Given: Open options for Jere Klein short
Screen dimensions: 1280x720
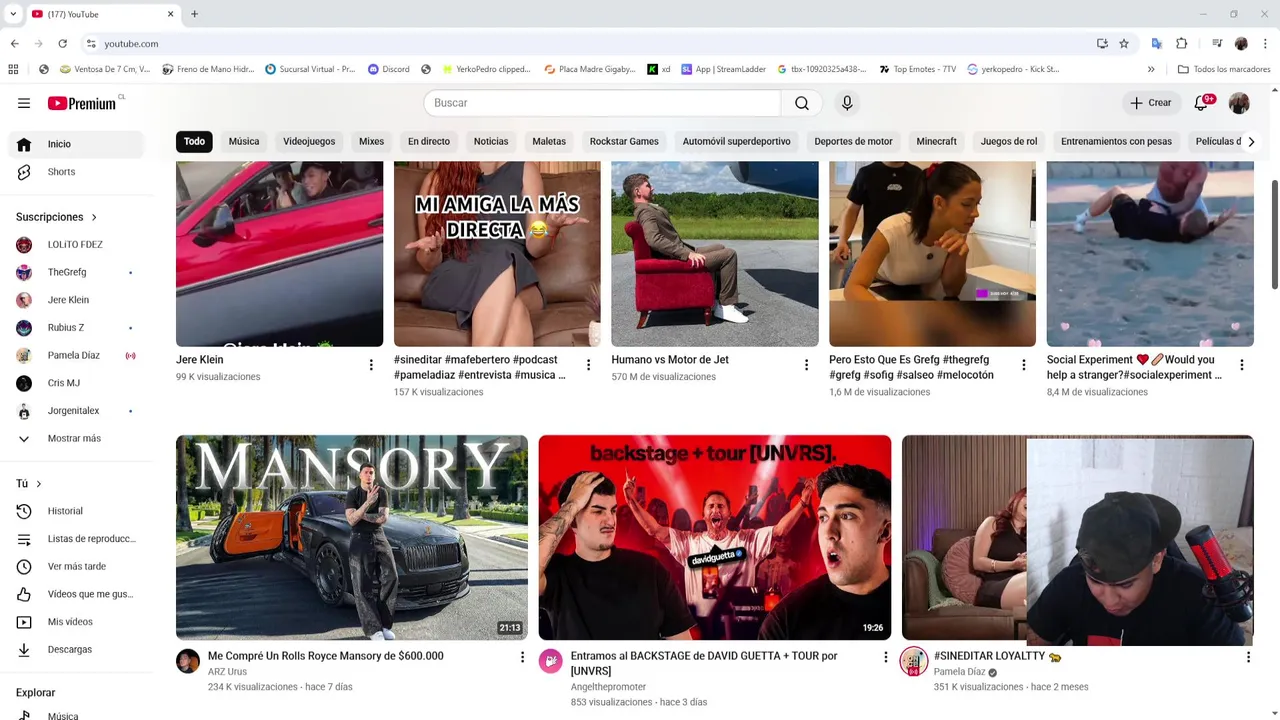Looking at the screenshot, I should click(x=371, y=365).
